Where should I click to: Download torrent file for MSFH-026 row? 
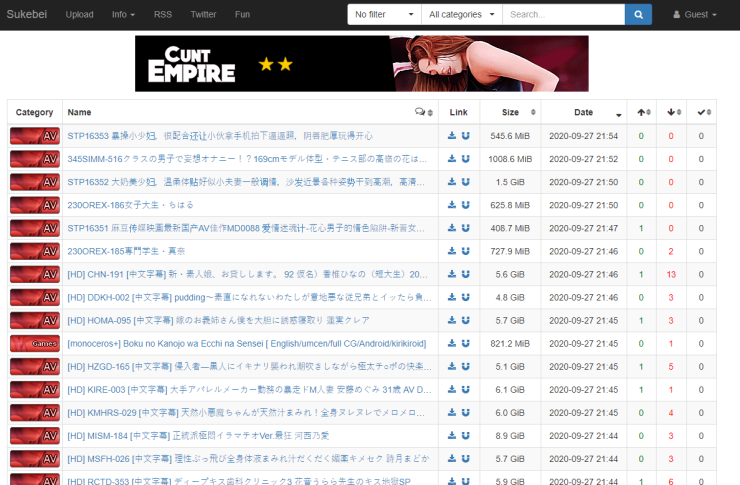point(452,459)
